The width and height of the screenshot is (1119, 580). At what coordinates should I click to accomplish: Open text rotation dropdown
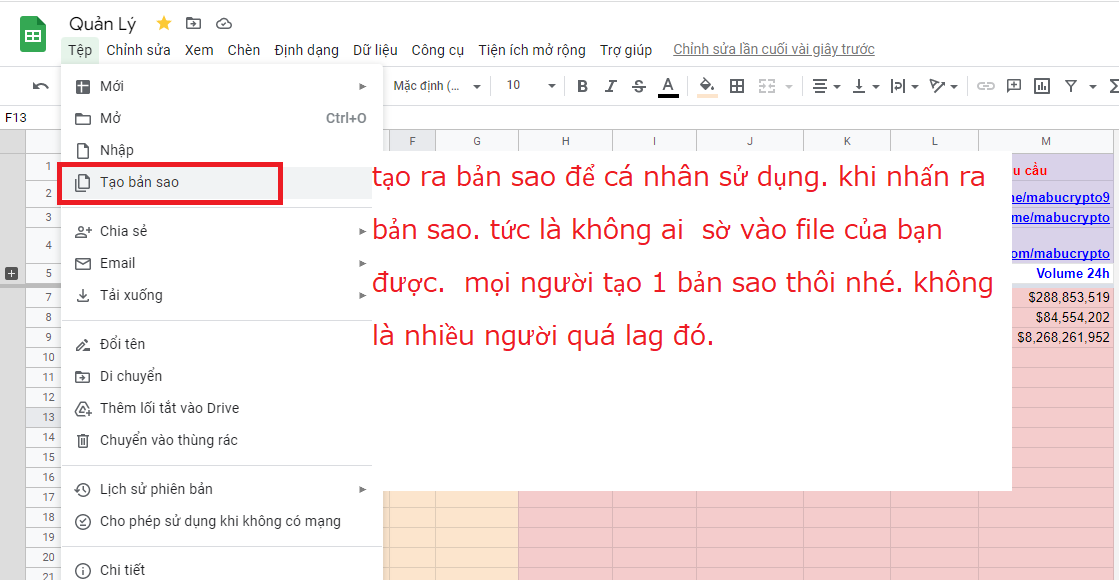[x=943, y=86]
